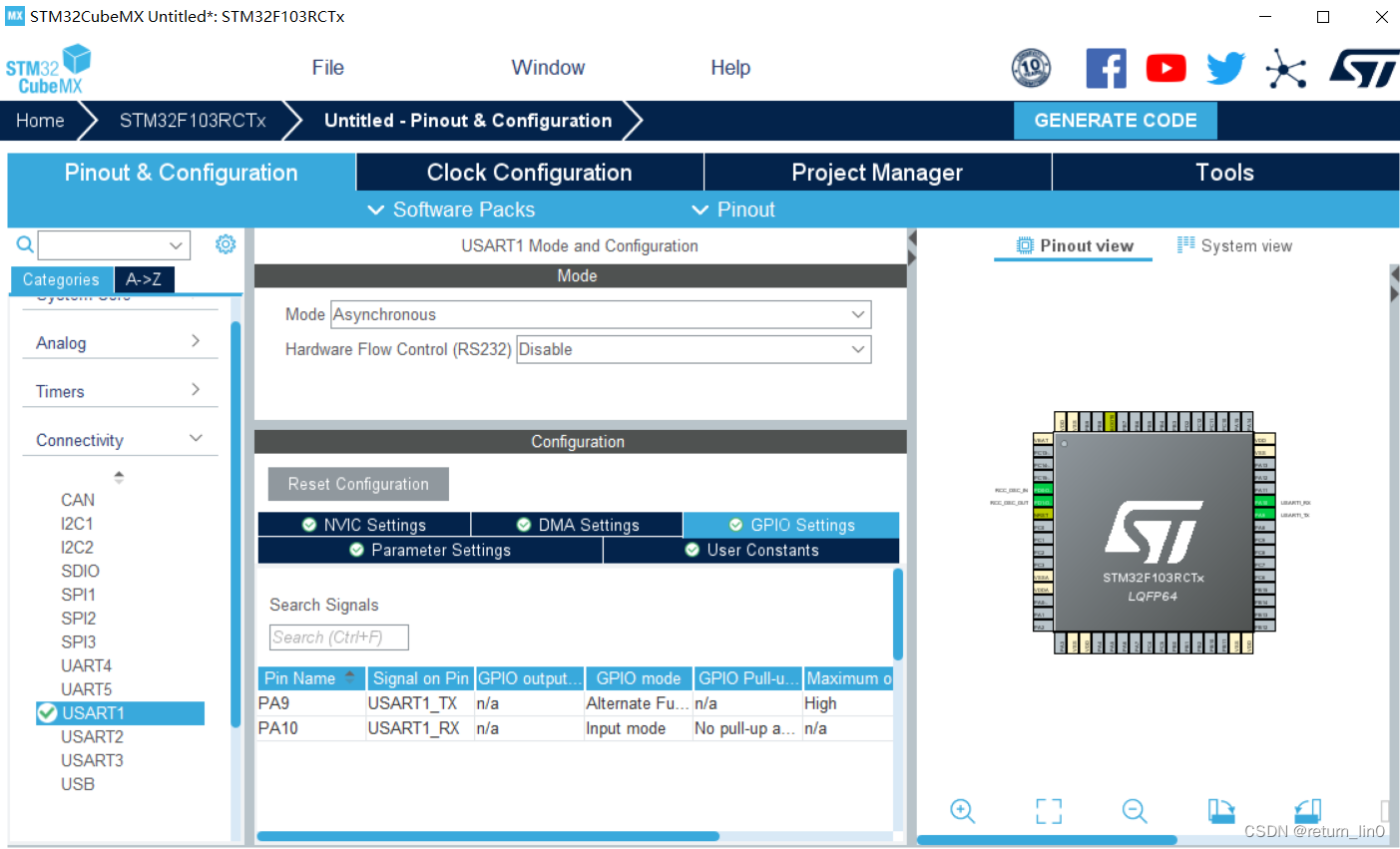Switch to the System view tab
1400x849 pixels.
point(1234,245)
